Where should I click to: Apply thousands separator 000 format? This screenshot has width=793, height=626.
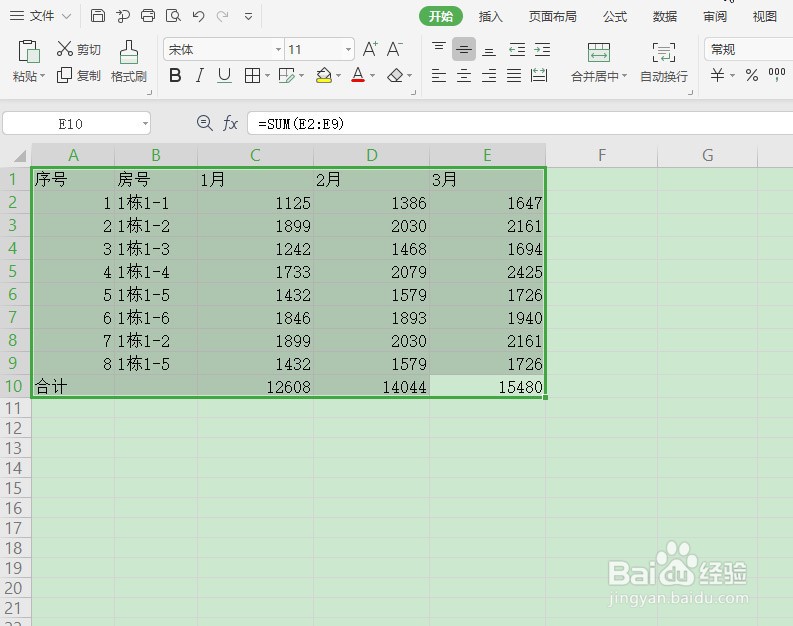(777, 74)
